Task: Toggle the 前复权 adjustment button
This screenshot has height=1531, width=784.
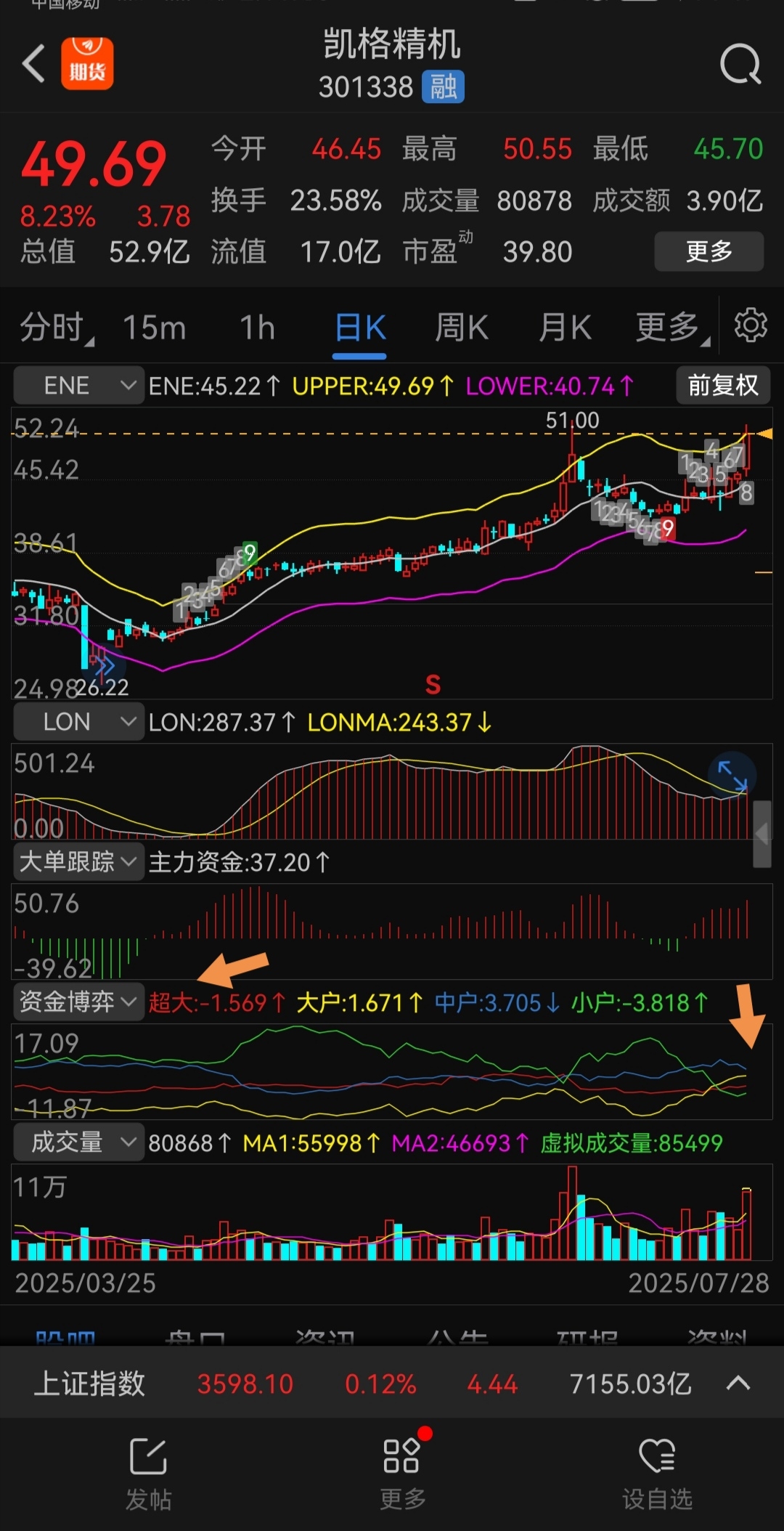Action: [x=723, y=385]
